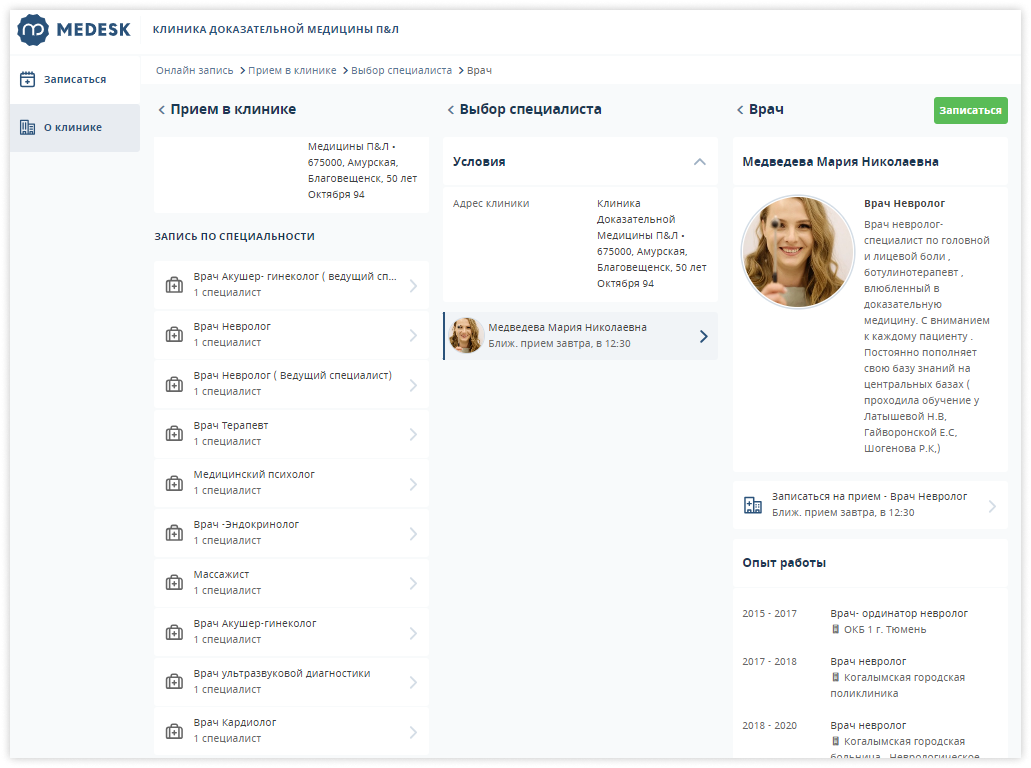
Task: Open Врач -Эндокринолог row chevron
Action: coord(413,533)
